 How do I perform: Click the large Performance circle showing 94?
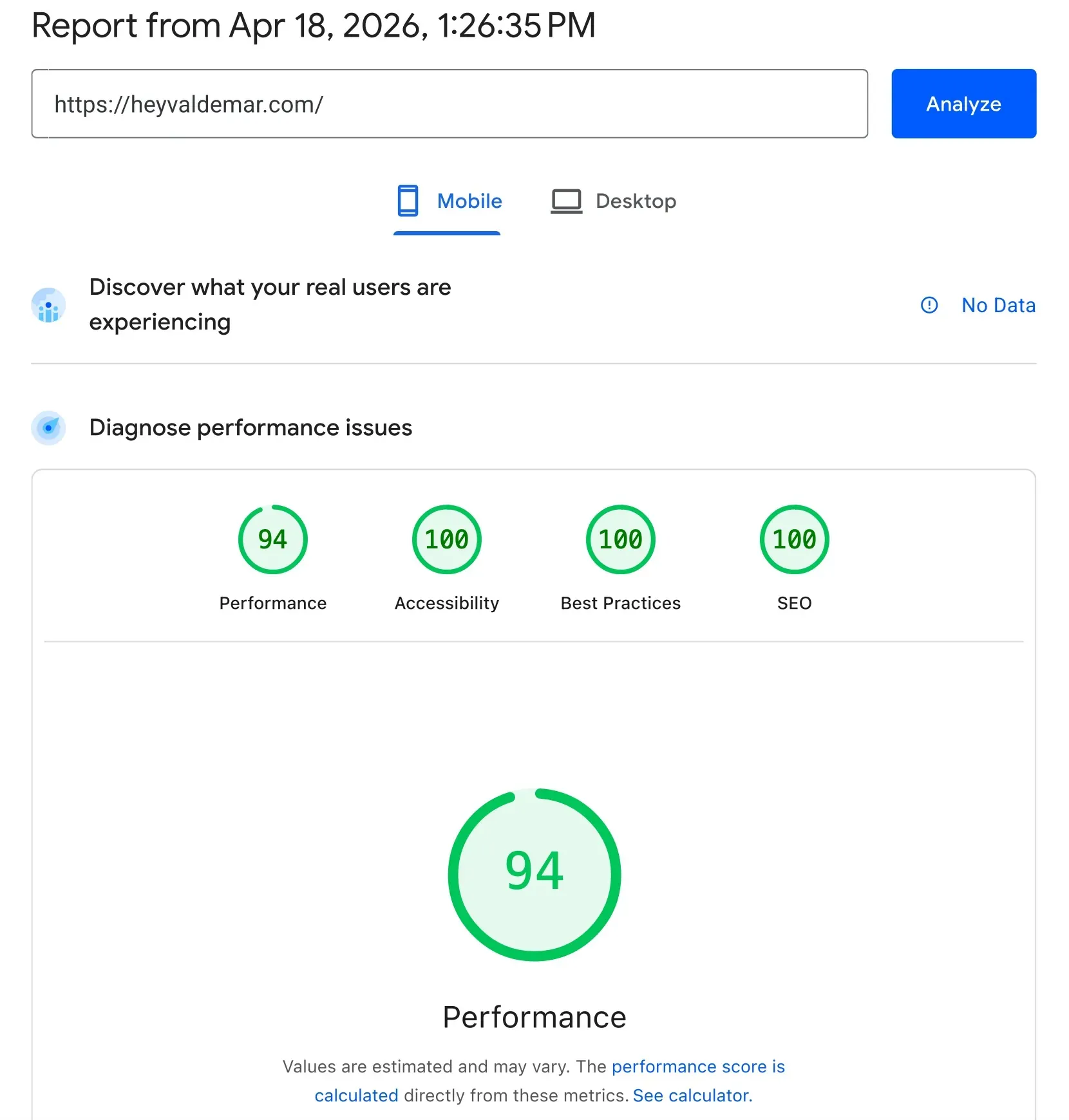pyautogui.click(x=534, y=874)
